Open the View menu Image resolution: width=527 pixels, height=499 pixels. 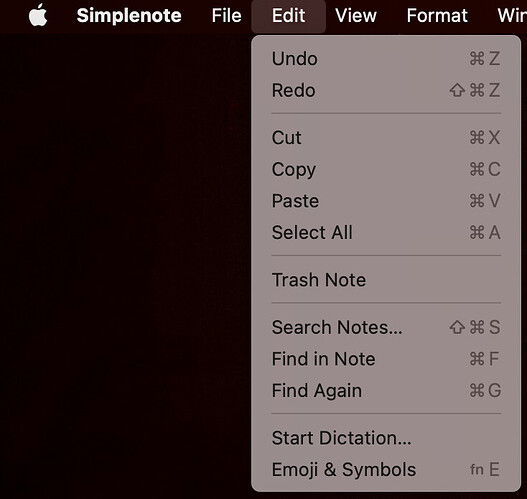point(356,15)
